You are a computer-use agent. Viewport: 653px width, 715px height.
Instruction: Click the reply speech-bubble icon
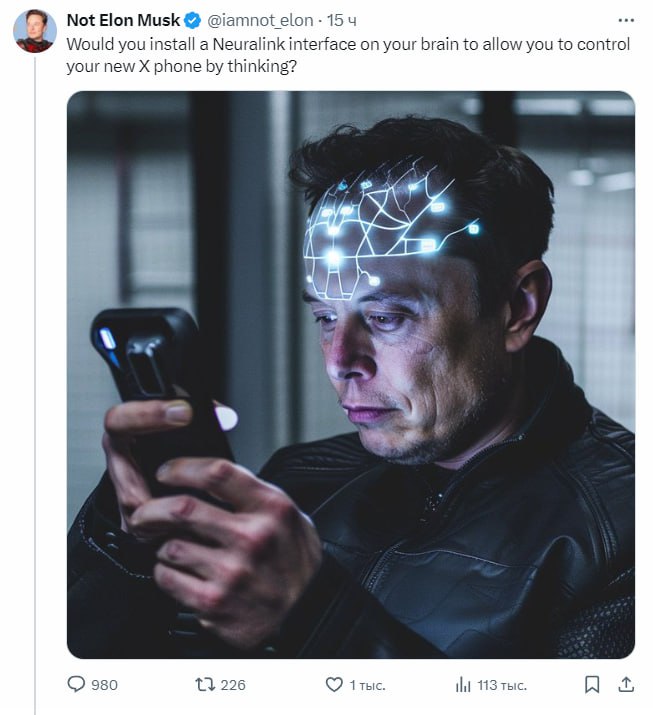point(76,684)
